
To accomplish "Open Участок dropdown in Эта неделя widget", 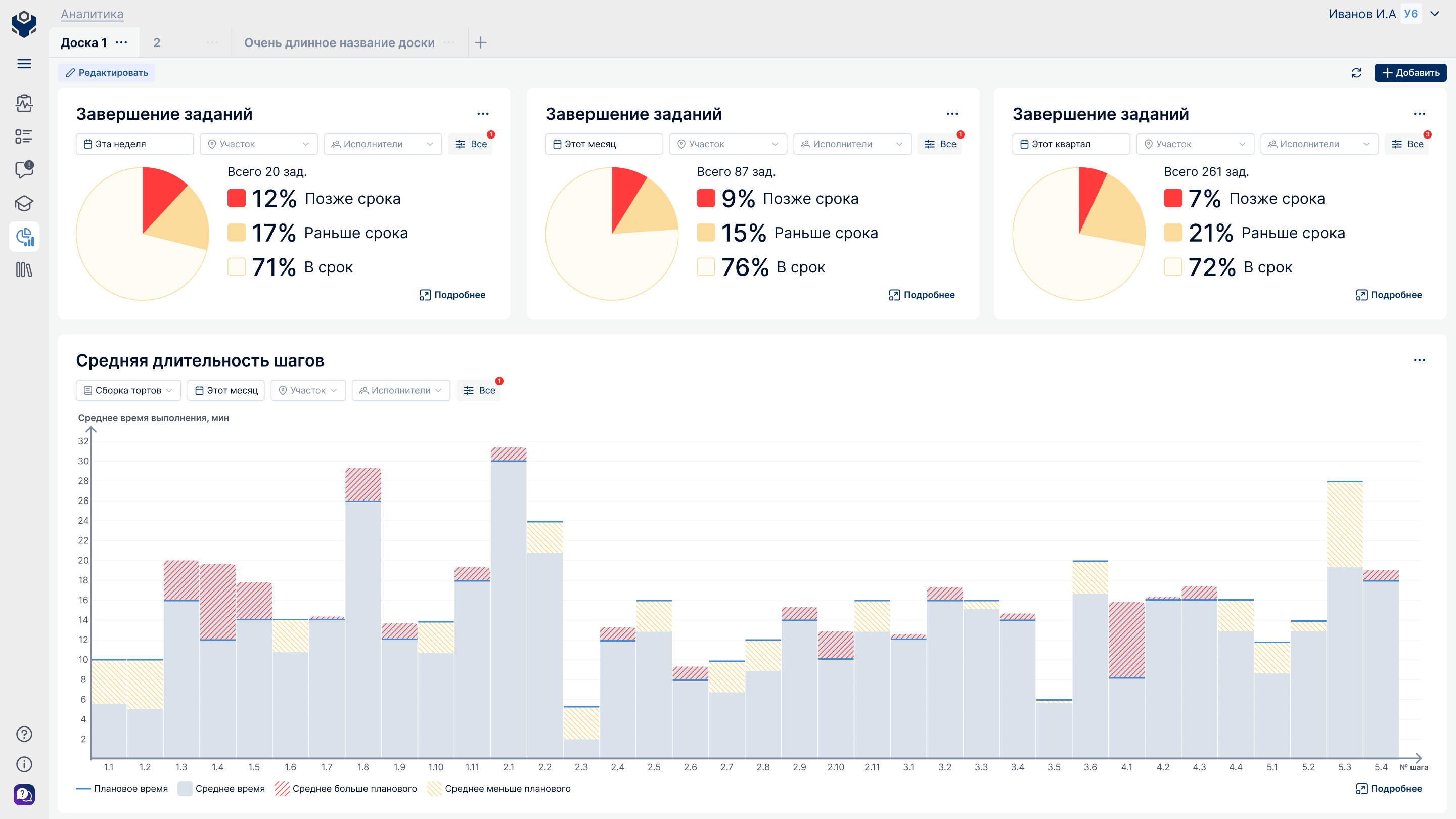I will 259,144.
